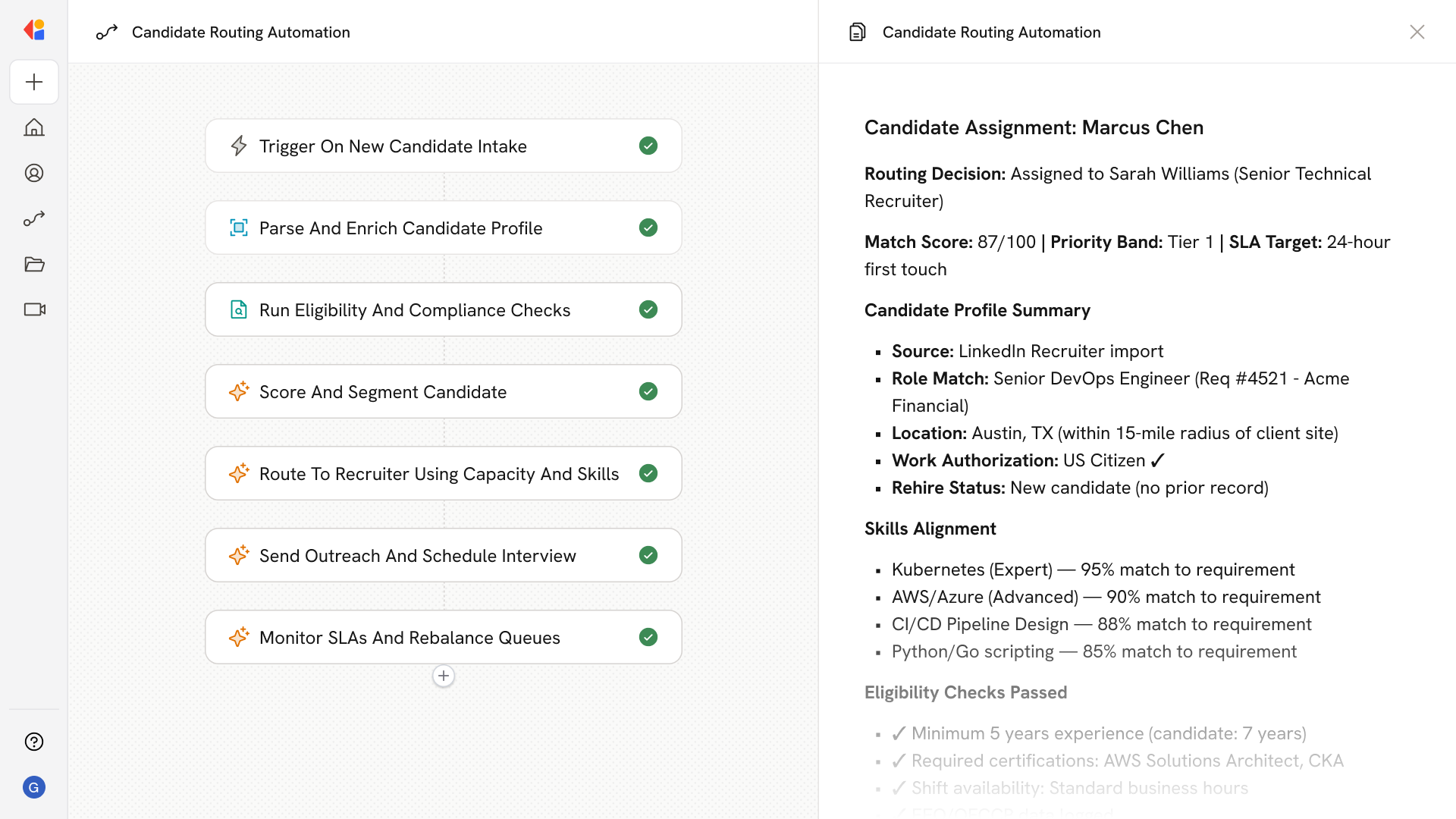Open the Send Outreach And Schedule Interview step

coord(417,555)
